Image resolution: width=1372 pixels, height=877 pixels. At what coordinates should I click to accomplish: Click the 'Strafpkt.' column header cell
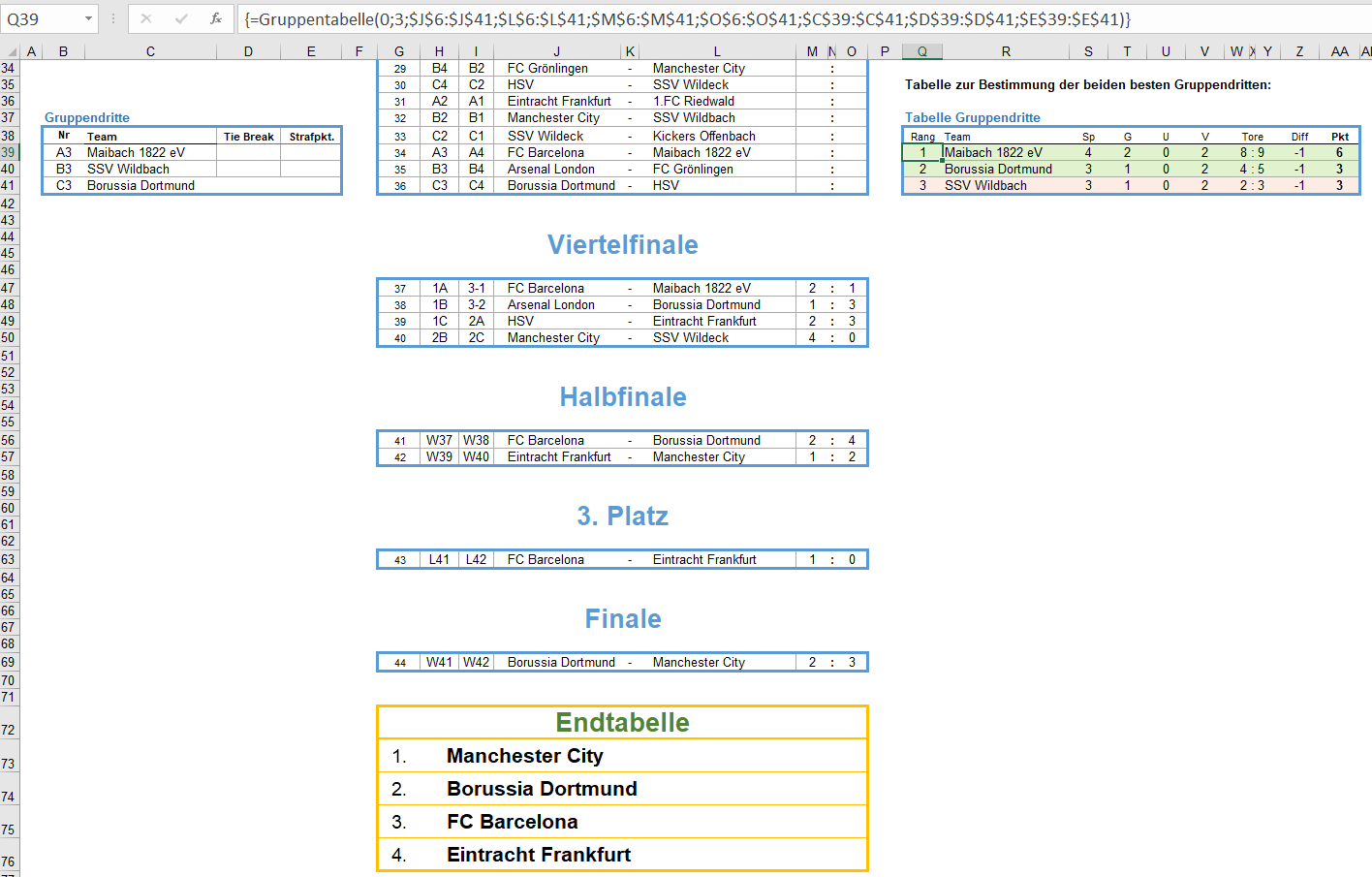point(312,137)
